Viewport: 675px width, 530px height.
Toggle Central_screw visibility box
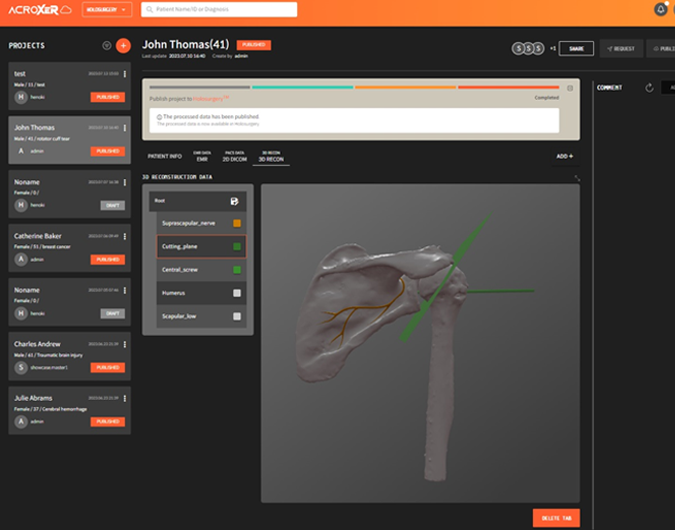[x=236, y=269]
